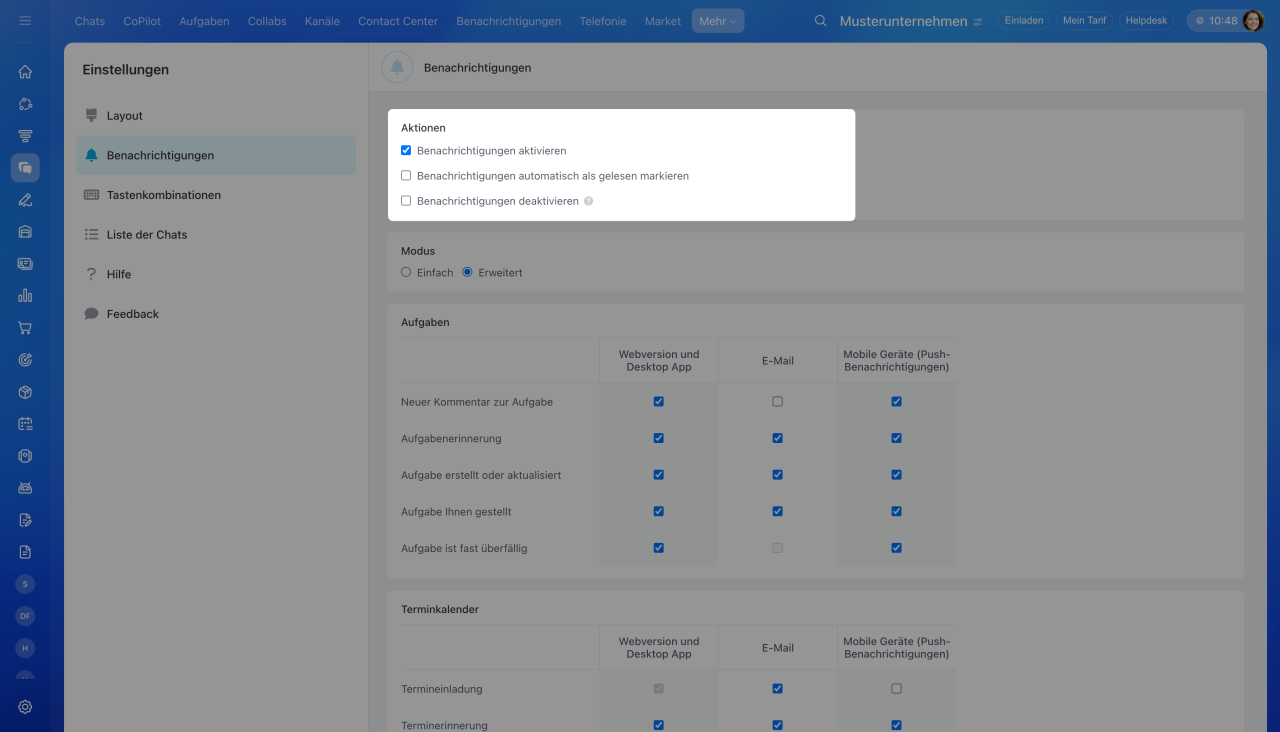This screenshot has height=732, width=1280.
Task: Click the home icon in left sidebar
Action: click(x=25, y=72)
